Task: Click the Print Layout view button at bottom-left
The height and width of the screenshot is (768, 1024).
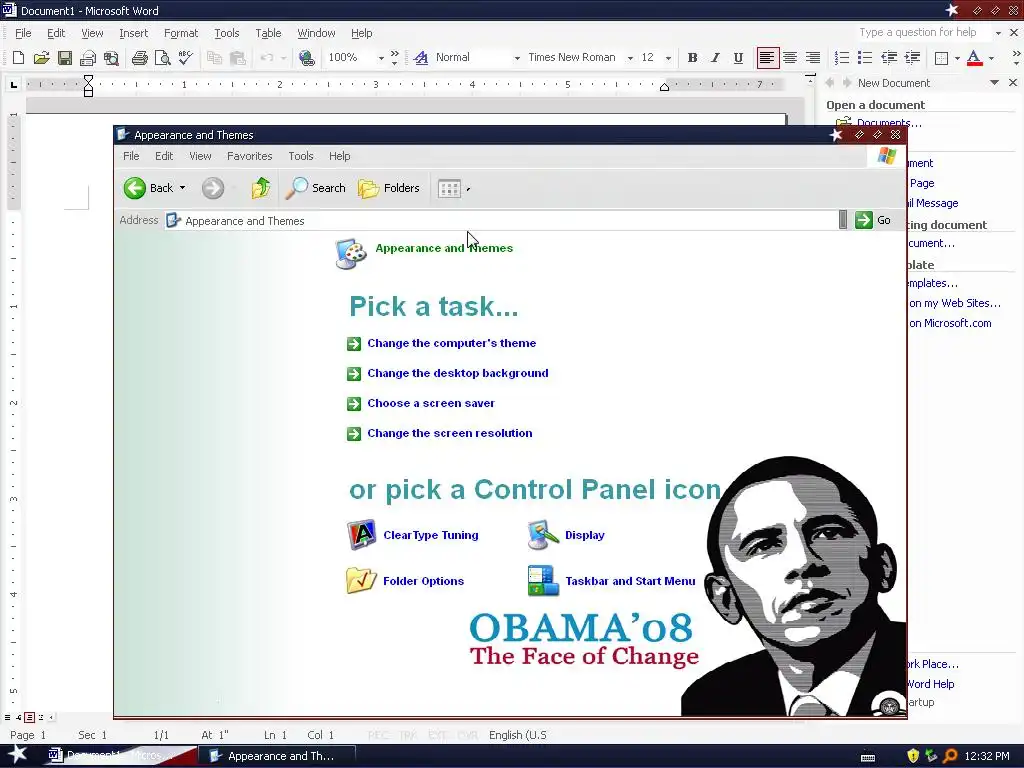Action: pos(29,717)
